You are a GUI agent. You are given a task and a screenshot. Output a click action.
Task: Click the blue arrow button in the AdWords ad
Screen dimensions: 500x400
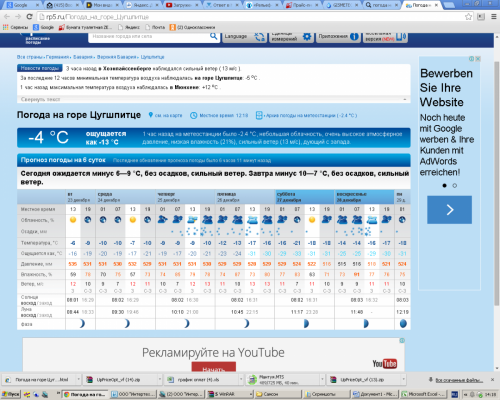(x=449, y=210)
